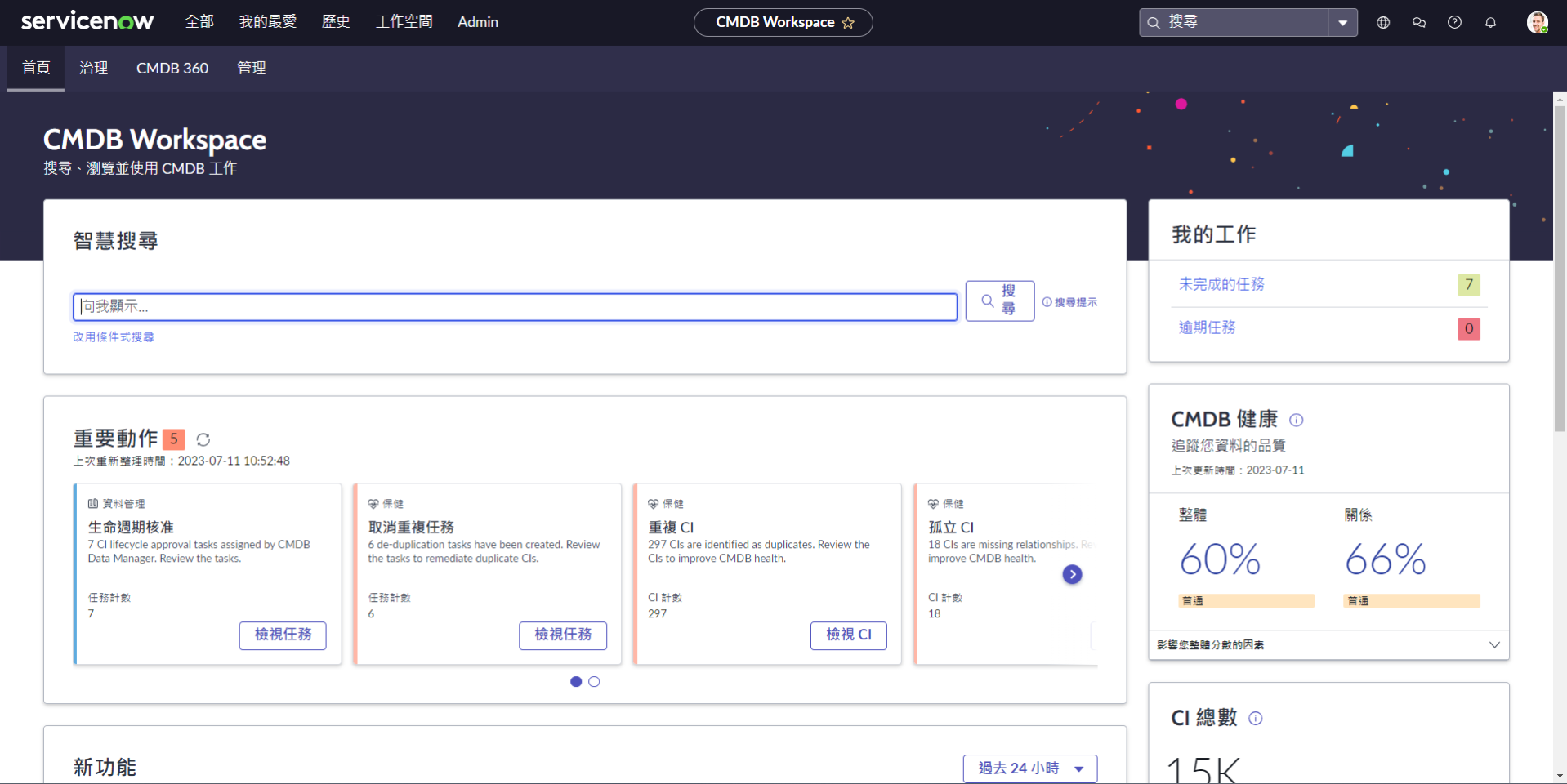Open the 逾期任務 link
The width and height of the screenshot is (1567, 784).
pos(1207,327)
